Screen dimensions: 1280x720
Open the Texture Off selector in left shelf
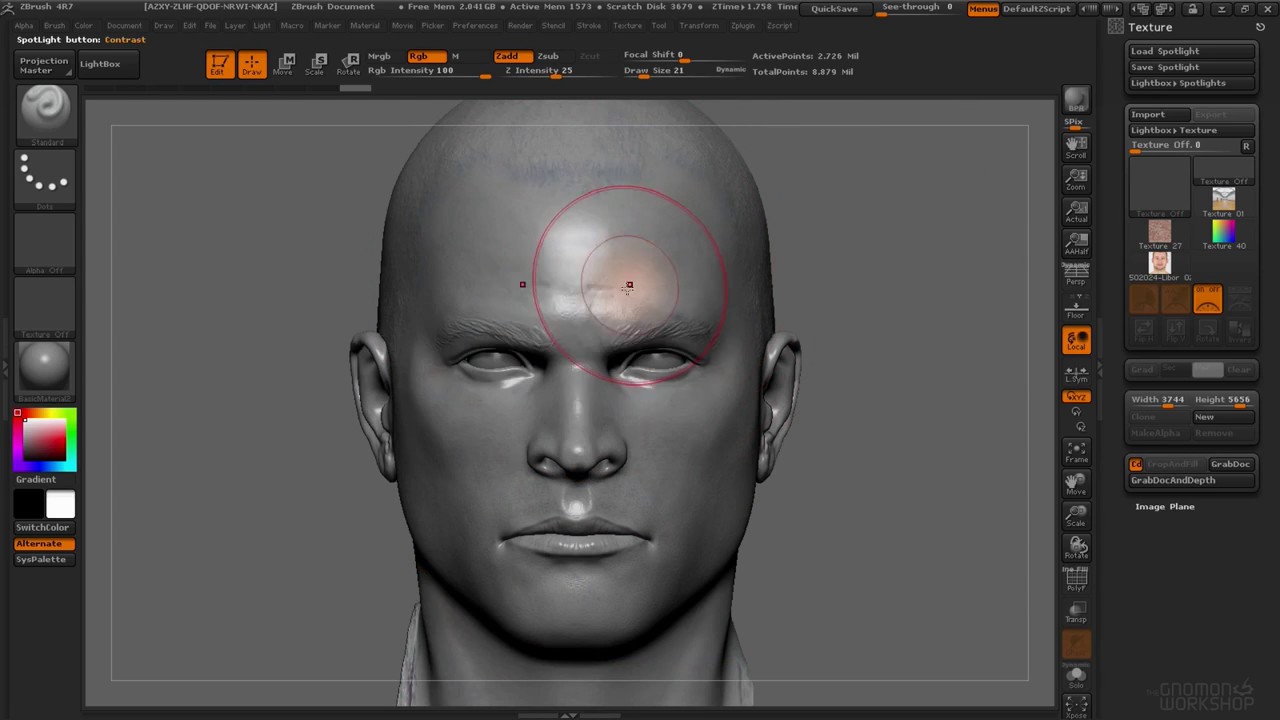coord(45,308)
